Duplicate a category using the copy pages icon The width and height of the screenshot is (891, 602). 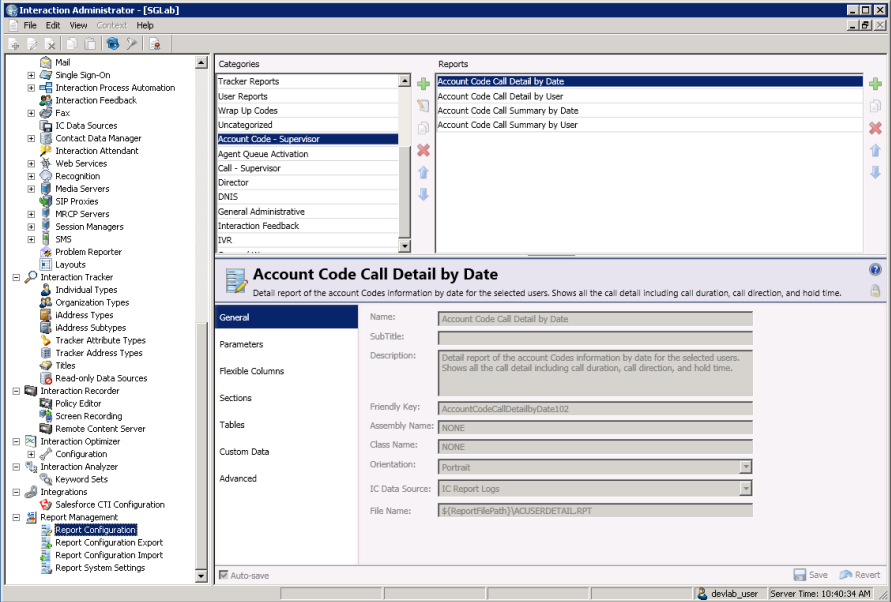point(423,127)
